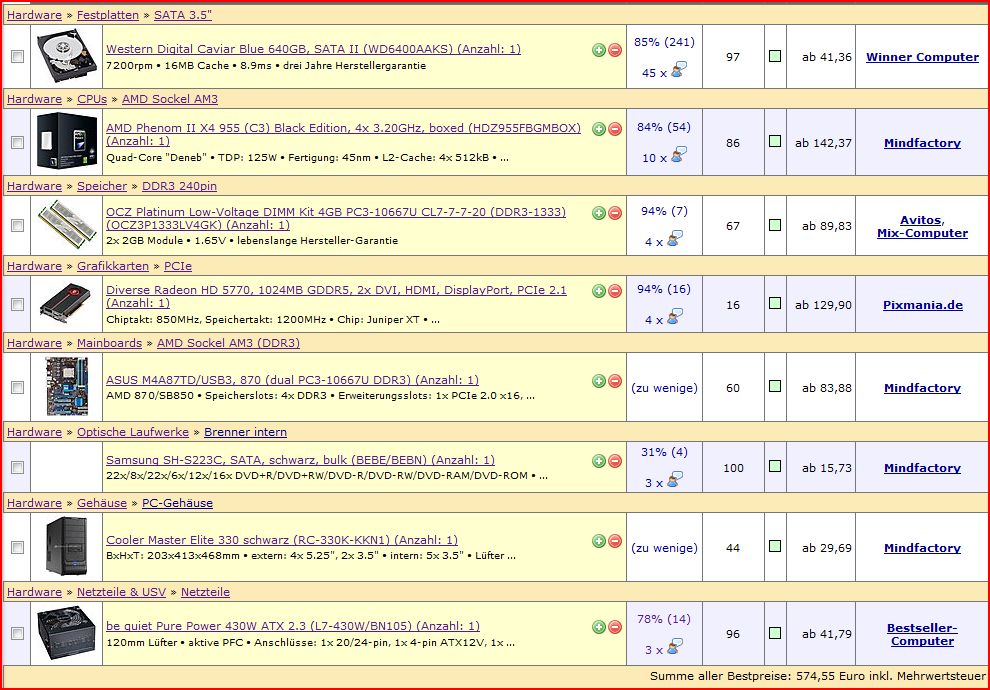Increase quantity of Western Digital Caviar Blue

coord(599,50)
